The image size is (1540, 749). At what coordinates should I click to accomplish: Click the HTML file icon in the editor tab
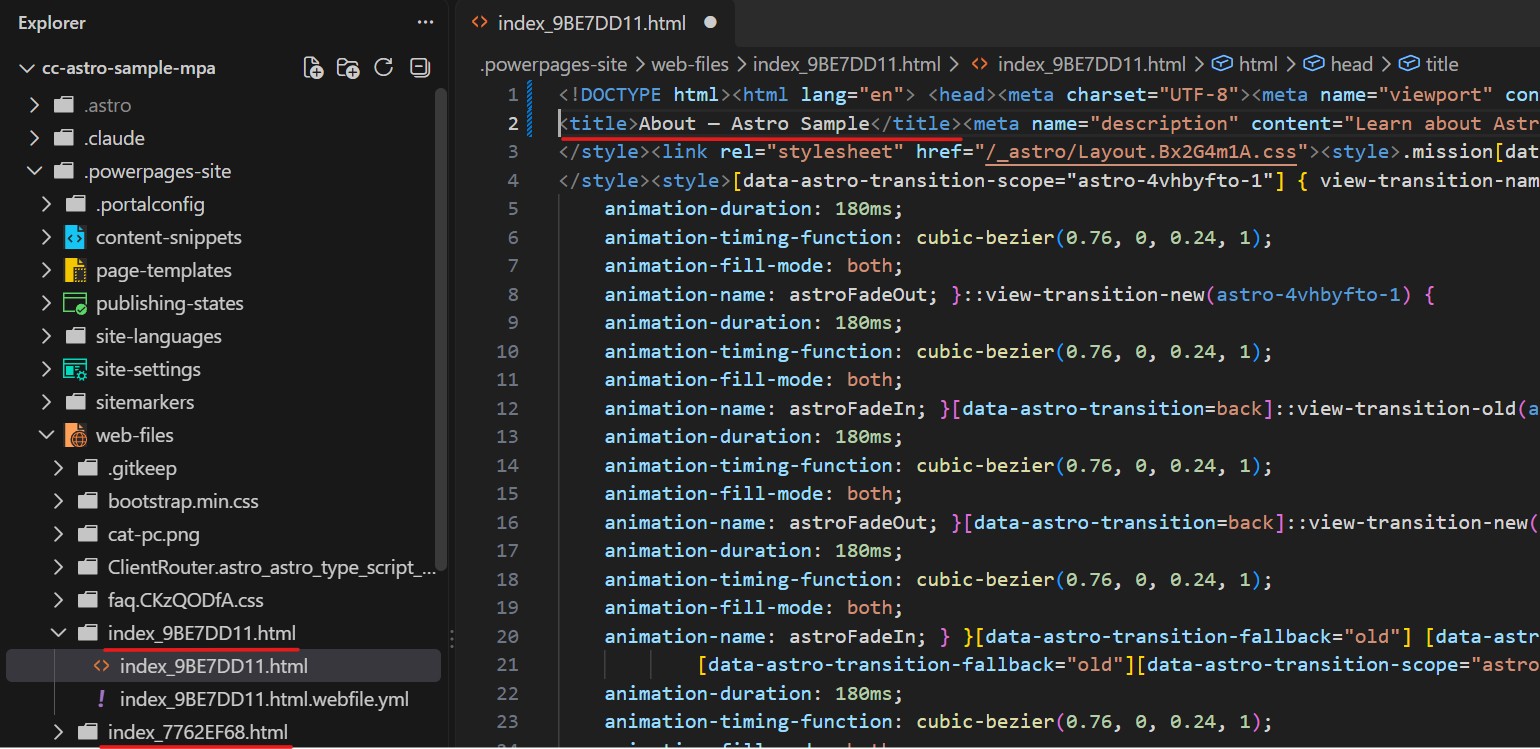[480, 22]
